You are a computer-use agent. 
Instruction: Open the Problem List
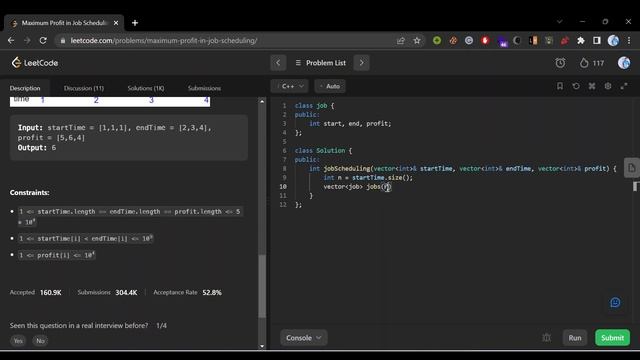point(320,63)
